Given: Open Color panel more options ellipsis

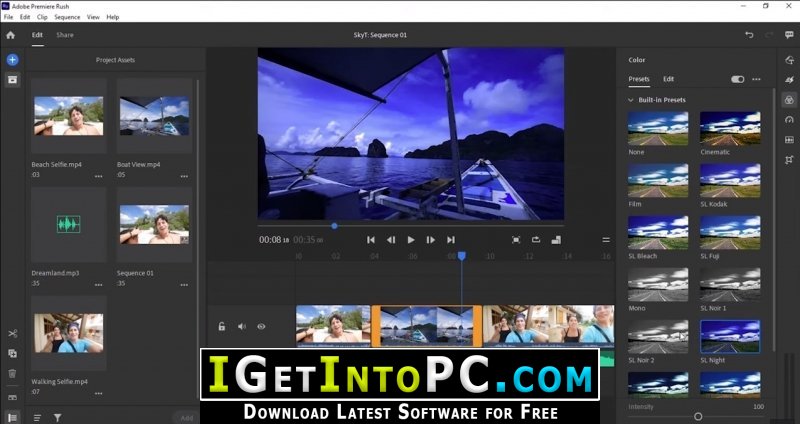Looking at the screenshot, I should (757, 79).
